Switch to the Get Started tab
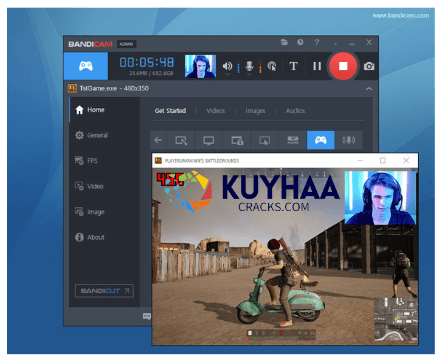 pyautogui.click(x=170, y=110)
